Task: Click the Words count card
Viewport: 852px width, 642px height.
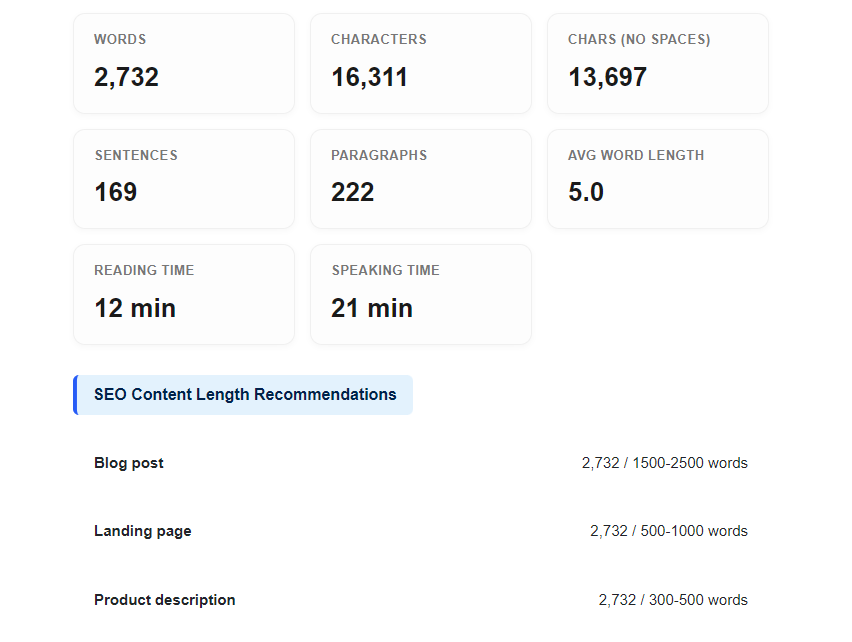Action: (x=184, y=64)
